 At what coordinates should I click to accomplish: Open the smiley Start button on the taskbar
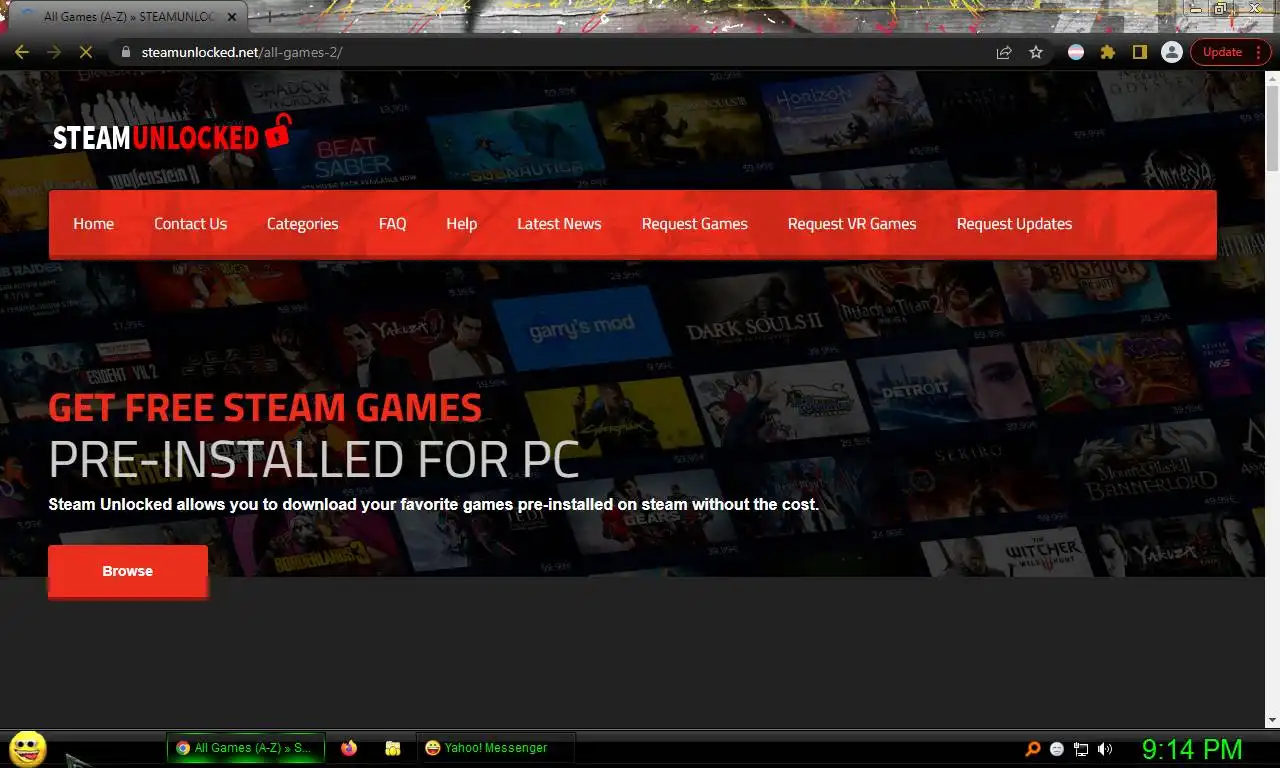(x=27, y=748)
